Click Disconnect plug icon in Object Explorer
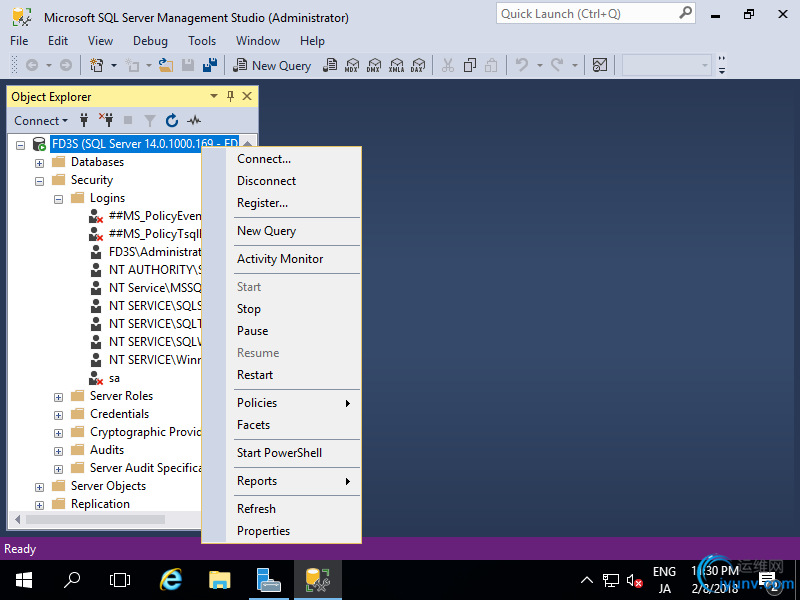Viewport: 800px width, 600px height. (106, 120)
